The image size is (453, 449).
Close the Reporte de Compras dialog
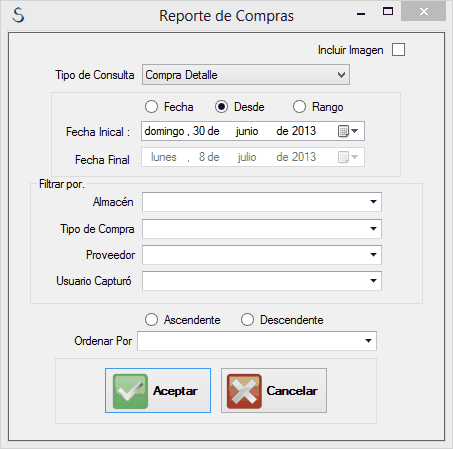tap(424, 12)
